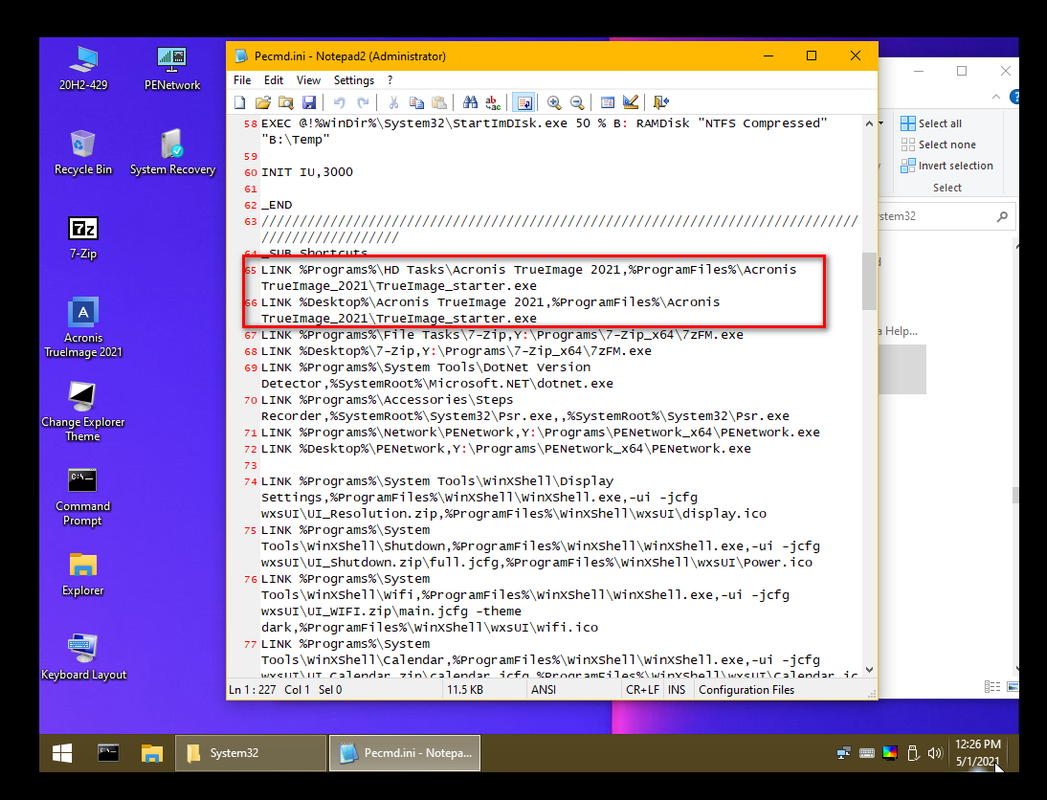The width and height of the screenshot is (1047, 800).
Task: Click Notepad2 scrollbar down arrow
Action: coord(869,669)
